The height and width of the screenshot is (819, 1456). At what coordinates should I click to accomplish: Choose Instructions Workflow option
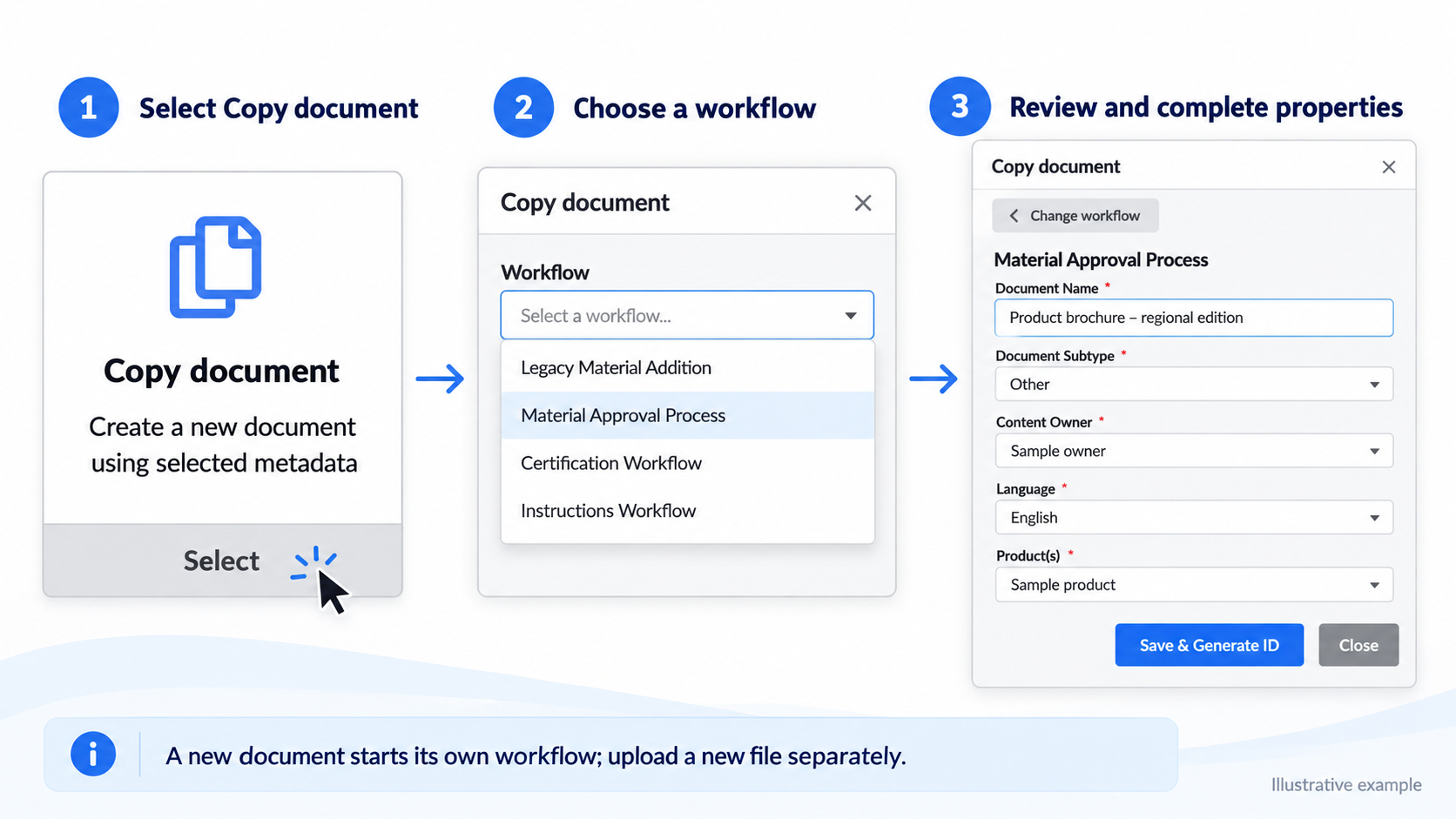[687, 511]
